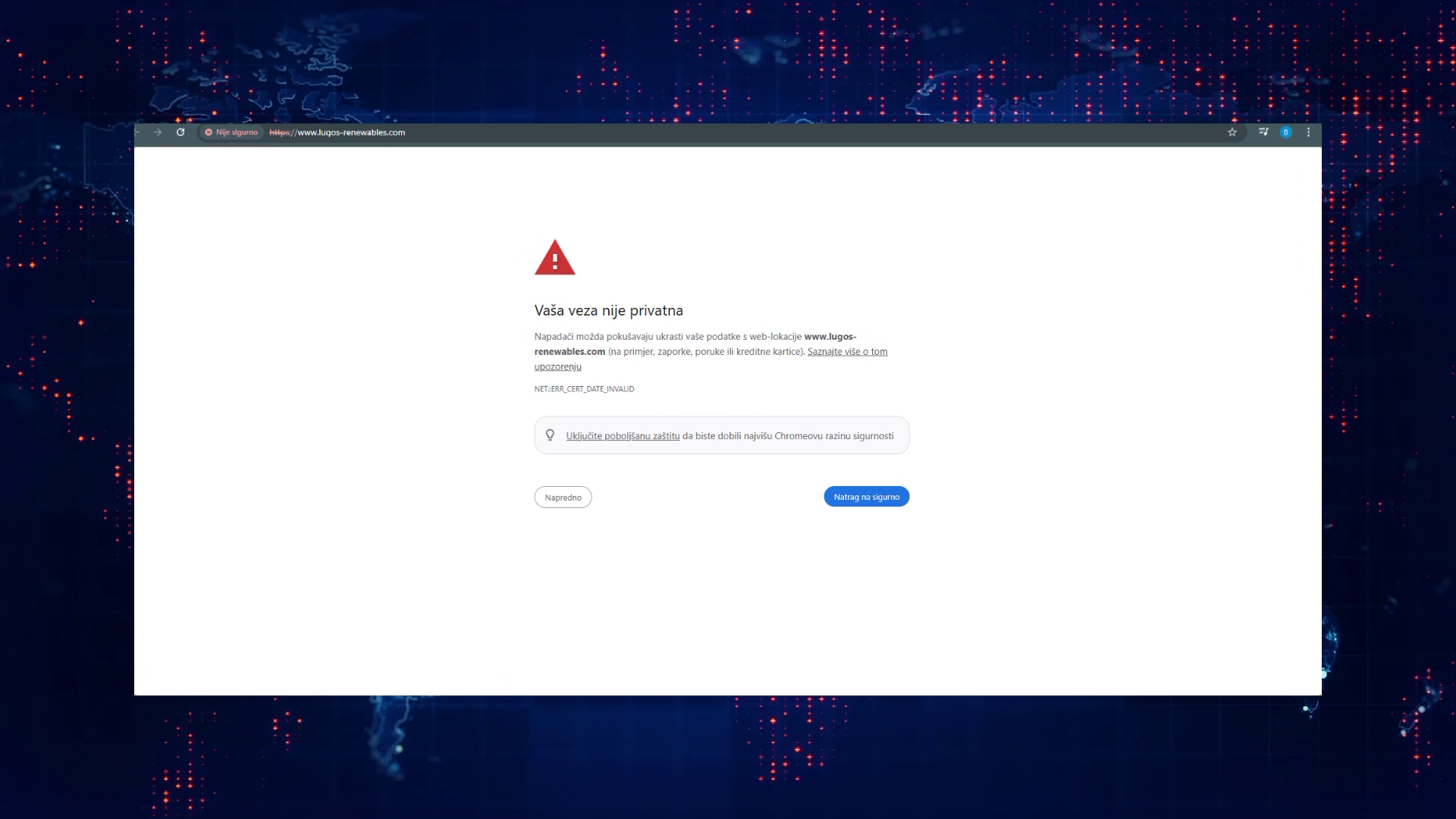
Task: Click the 'Saznajte više o tom upozorenju' link
Action: 847,352
